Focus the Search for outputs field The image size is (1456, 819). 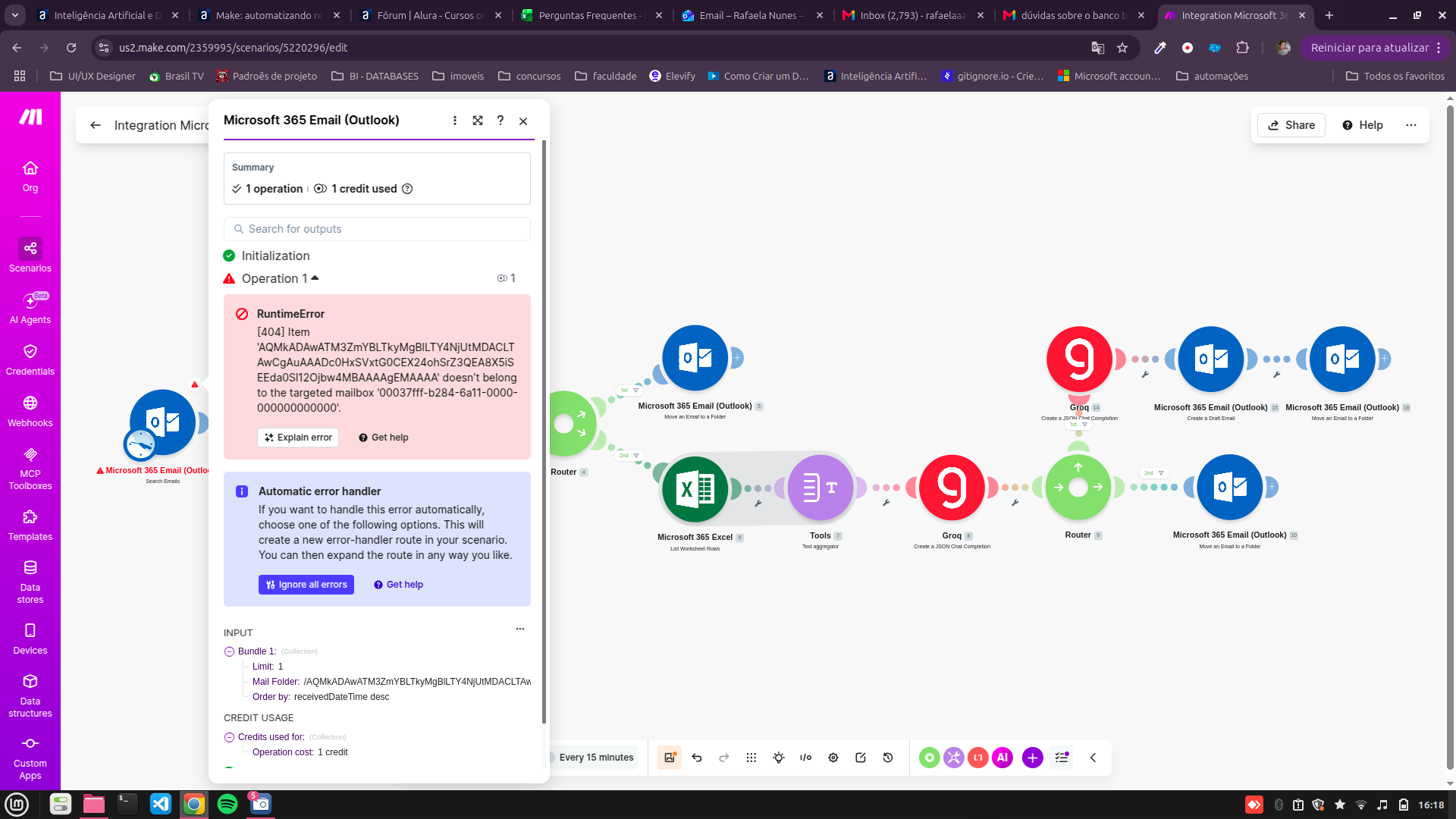tap(377, 229)
